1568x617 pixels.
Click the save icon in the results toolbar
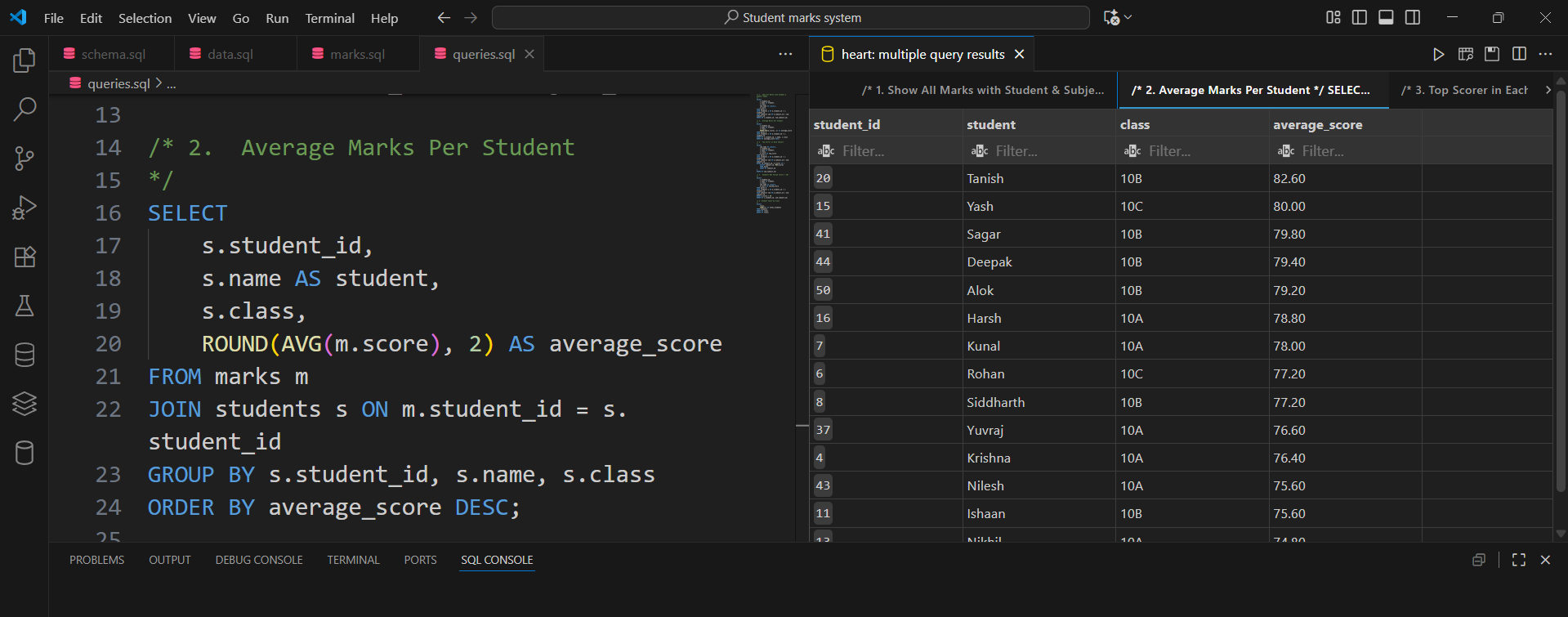coord(1492,54)
